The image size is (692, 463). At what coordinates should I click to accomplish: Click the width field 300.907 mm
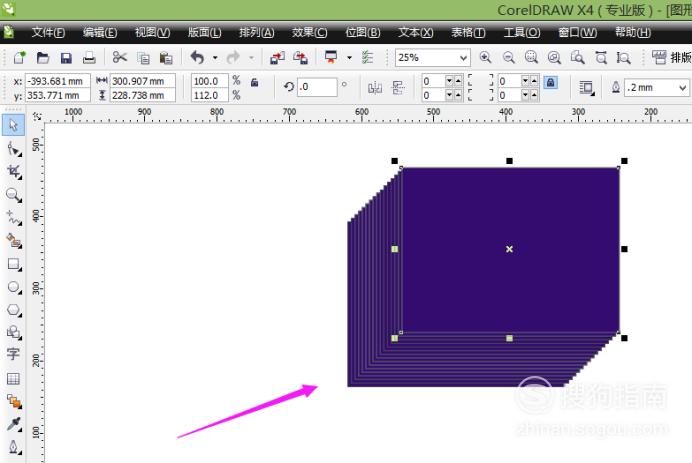(x=143, y=81)
